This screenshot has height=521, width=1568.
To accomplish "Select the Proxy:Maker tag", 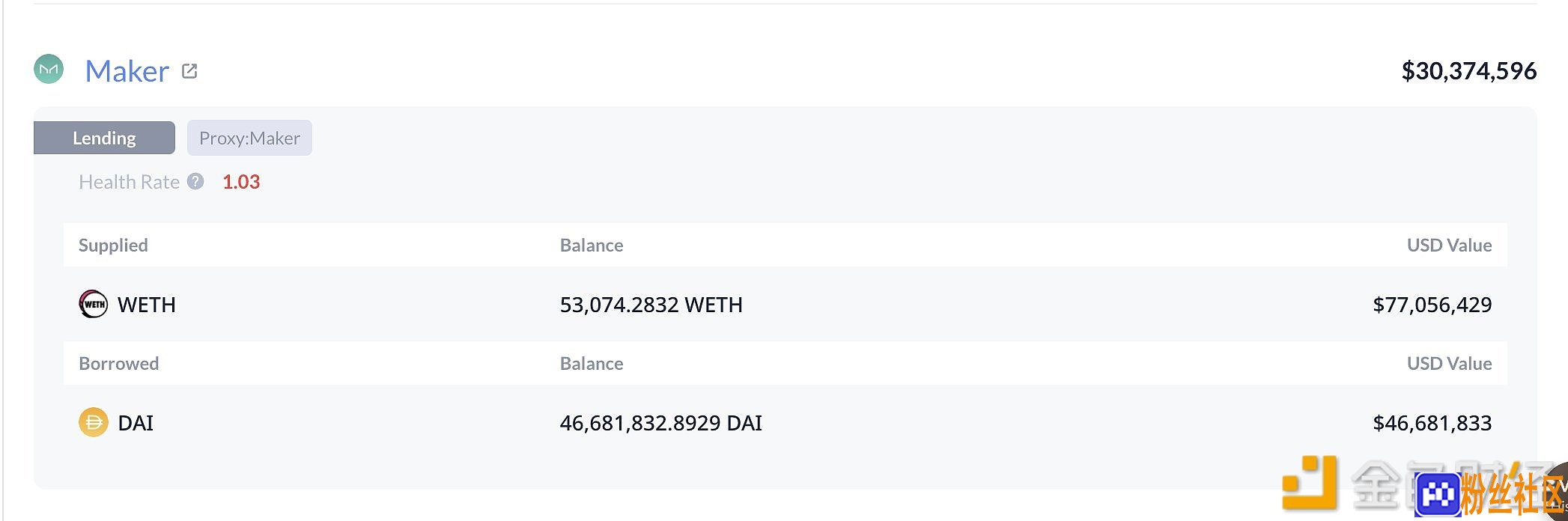I will pyautogui.click(x=249, y=138).
